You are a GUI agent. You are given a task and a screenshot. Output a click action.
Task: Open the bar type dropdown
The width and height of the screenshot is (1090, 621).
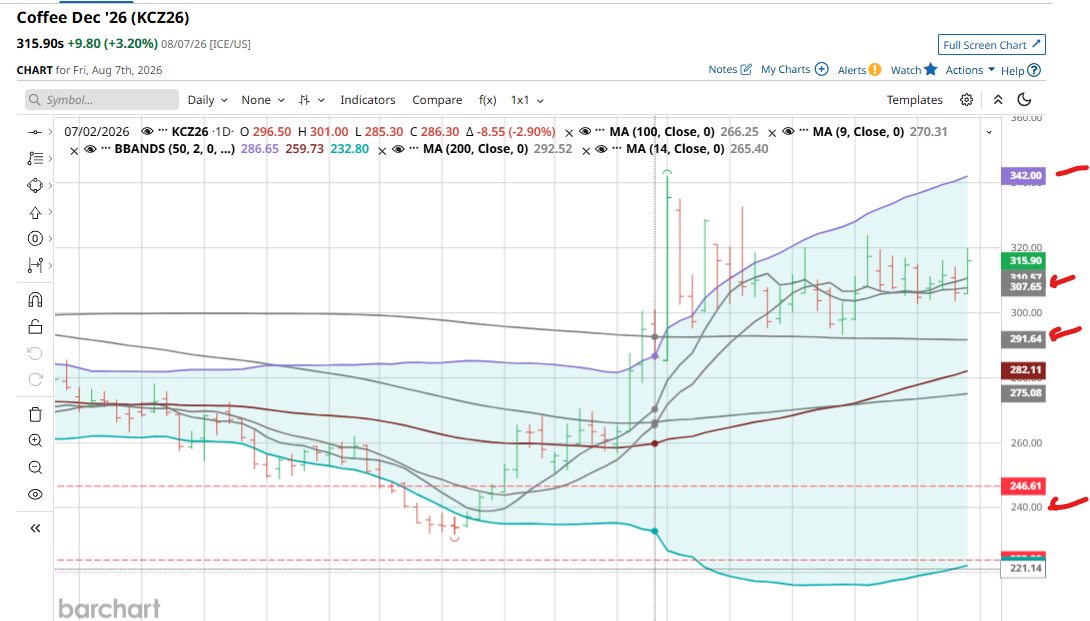click(311, 99)
